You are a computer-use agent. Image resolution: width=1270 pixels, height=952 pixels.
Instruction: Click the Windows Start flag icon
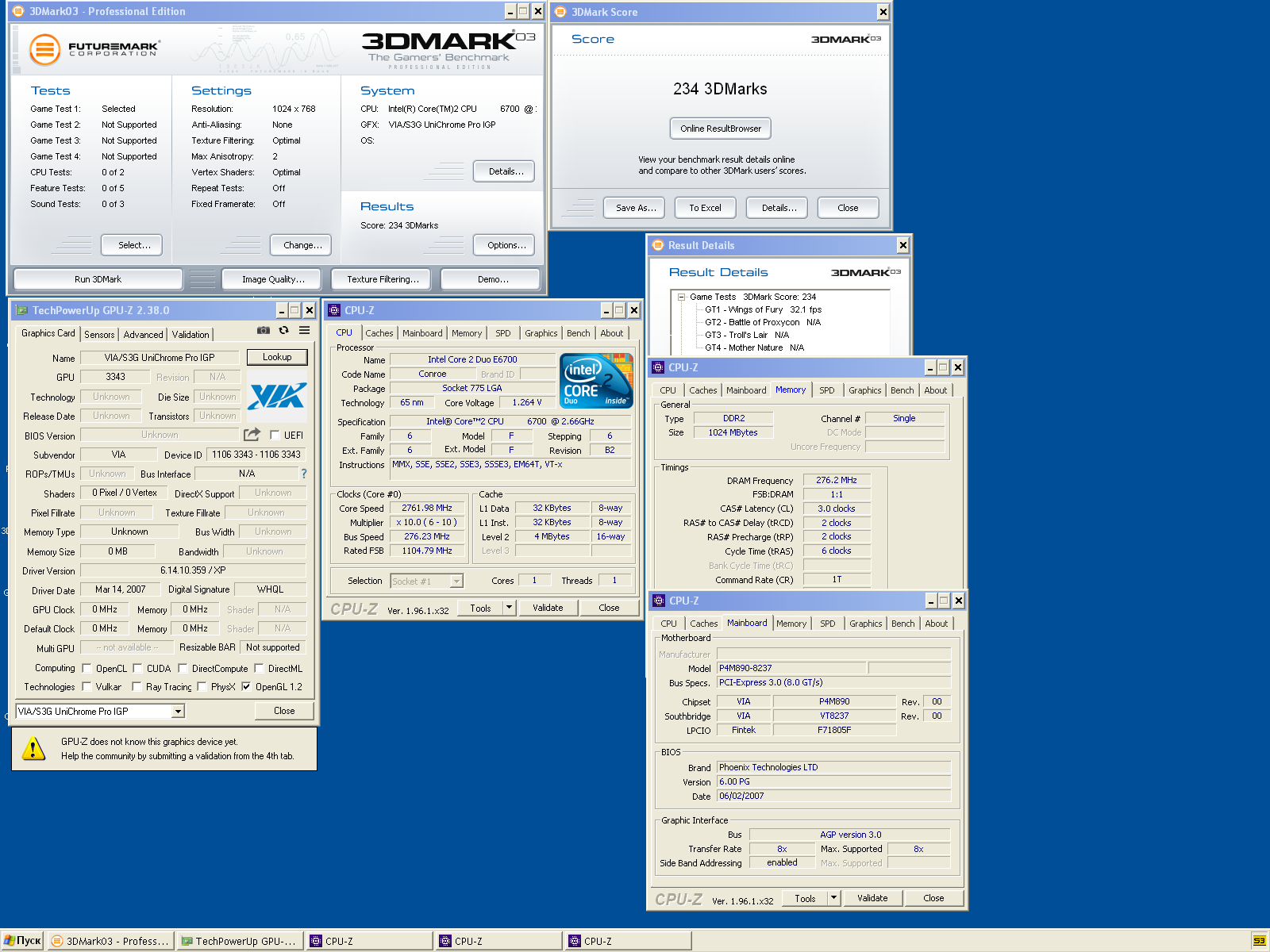pos(9,941)
